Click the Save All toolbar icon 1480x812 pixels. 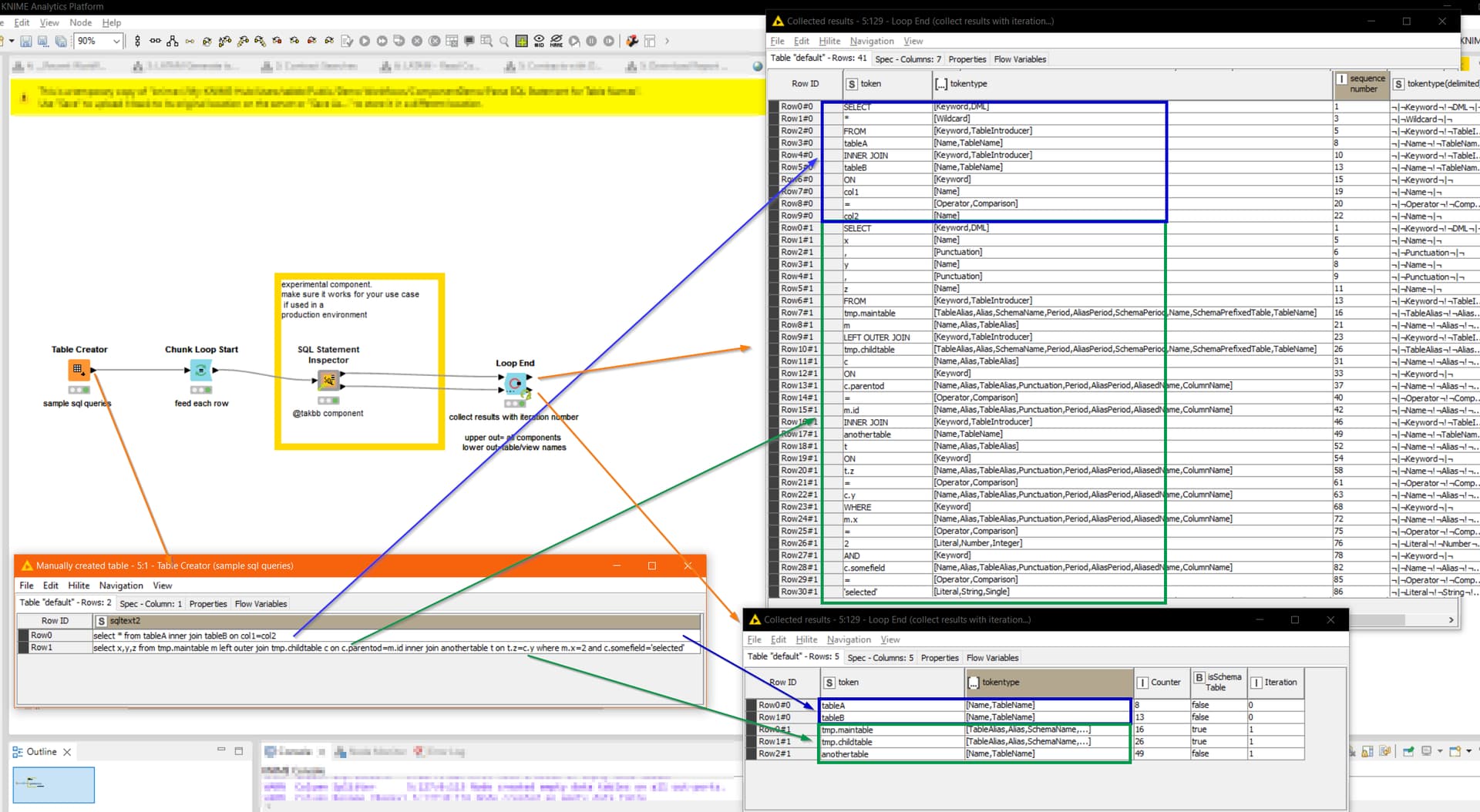coord(61,41)
